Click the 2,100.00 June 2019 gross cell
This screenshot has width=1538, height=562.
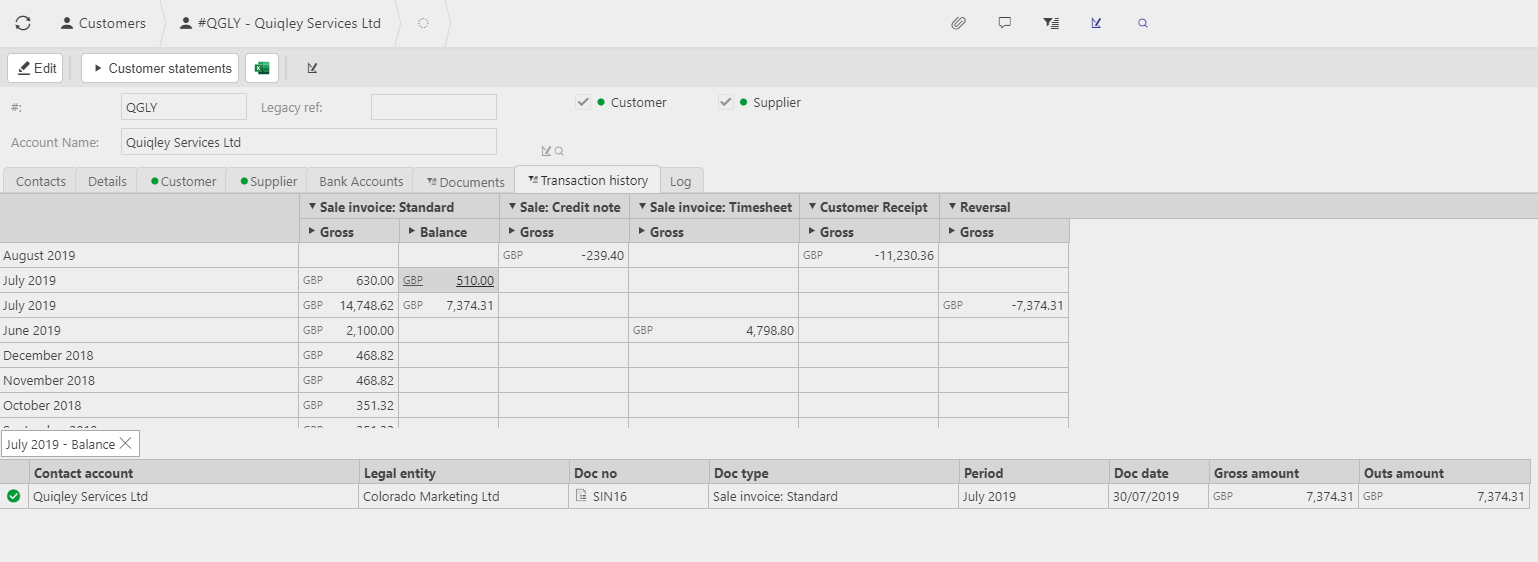pyautogui.click(x=348, y=330)
